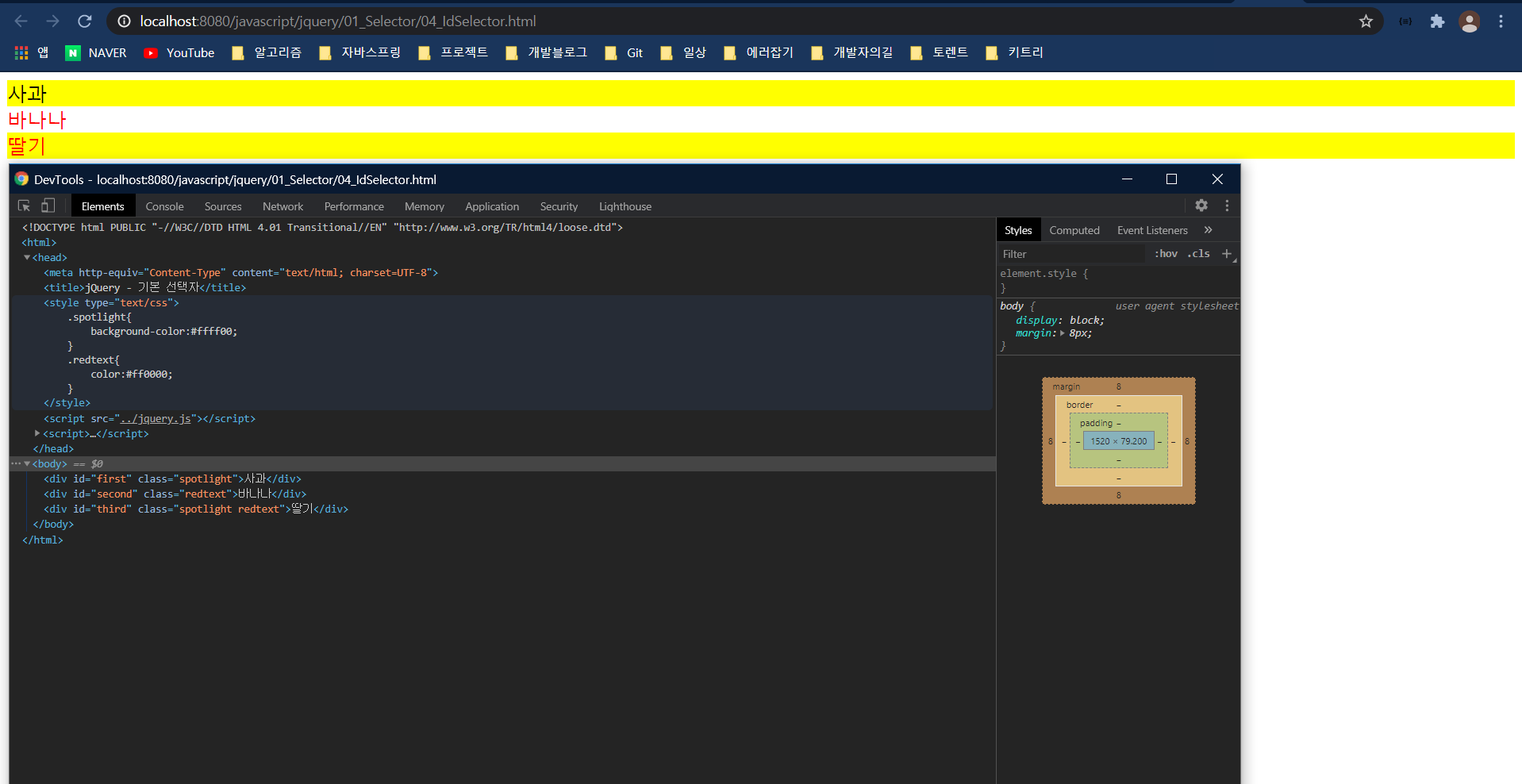Select the Elements tab

tap(102, 206)
